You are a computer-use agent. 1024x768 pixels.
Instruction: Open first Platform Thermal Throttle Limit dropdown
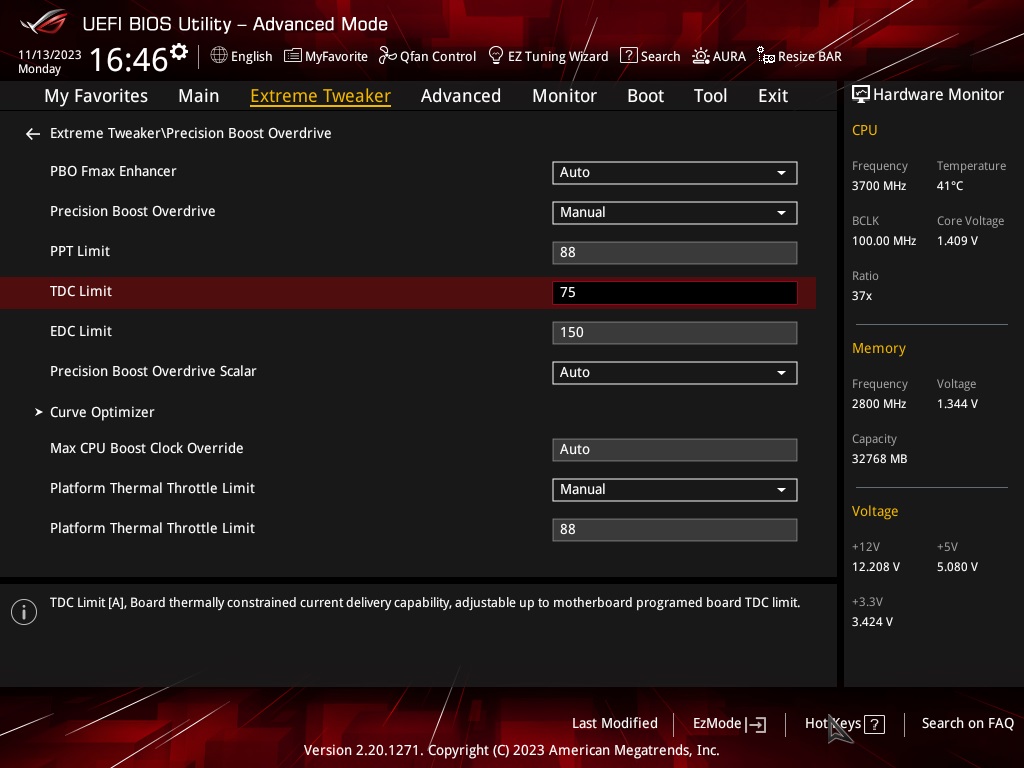coord(675,489)
